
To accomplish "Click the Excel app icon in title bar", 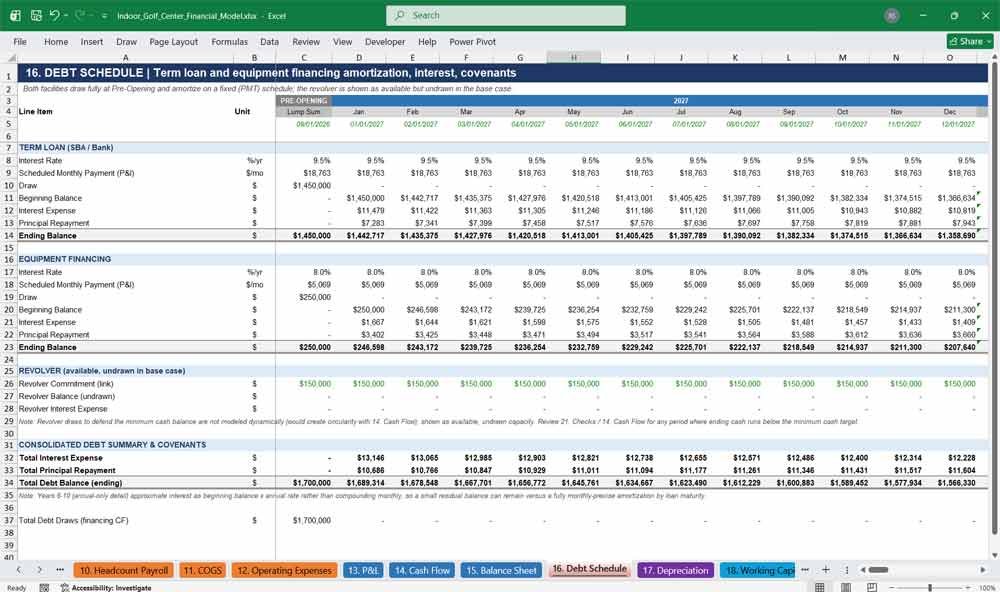I will pos(15,15).
